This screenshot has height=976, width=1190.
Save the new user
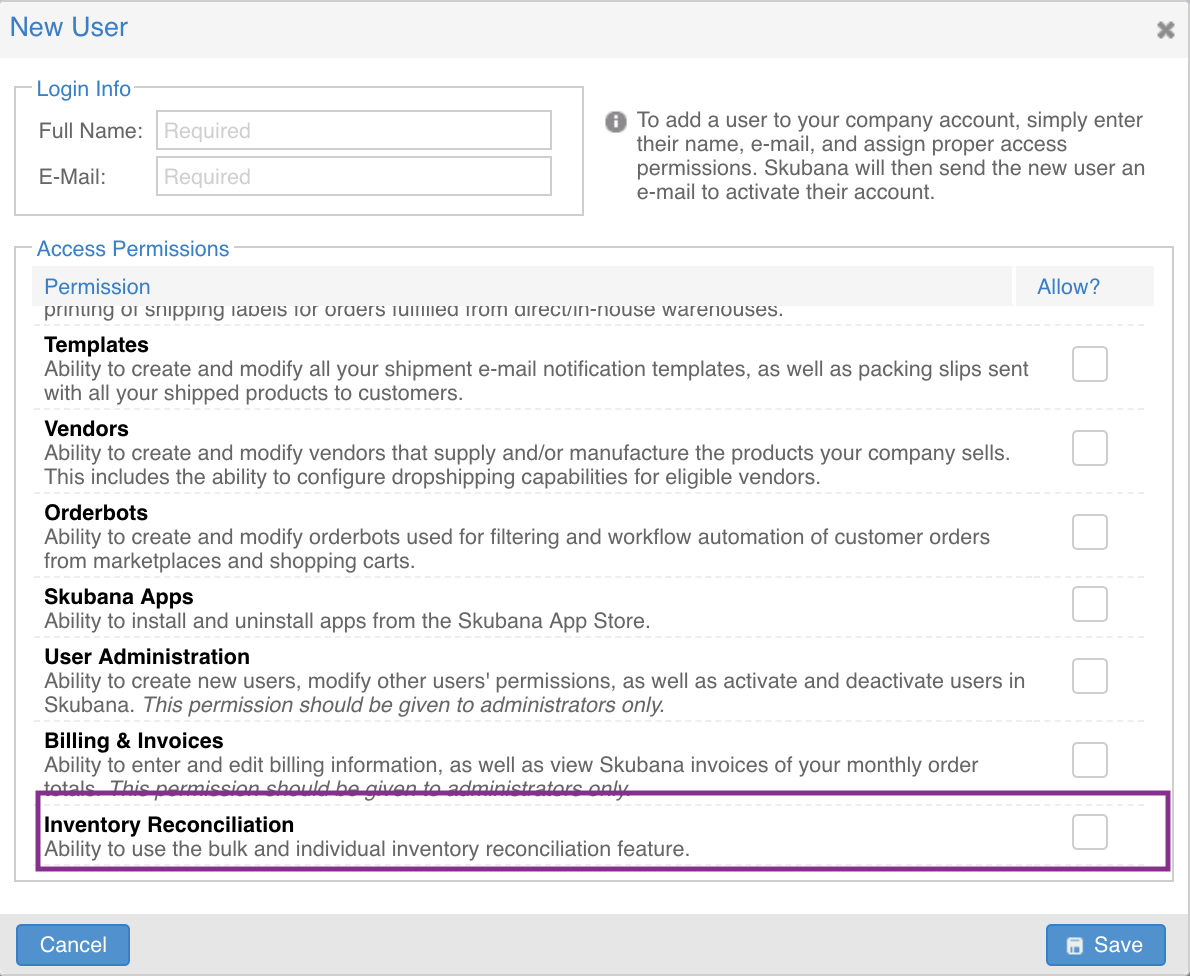(x=1106, y=945)
